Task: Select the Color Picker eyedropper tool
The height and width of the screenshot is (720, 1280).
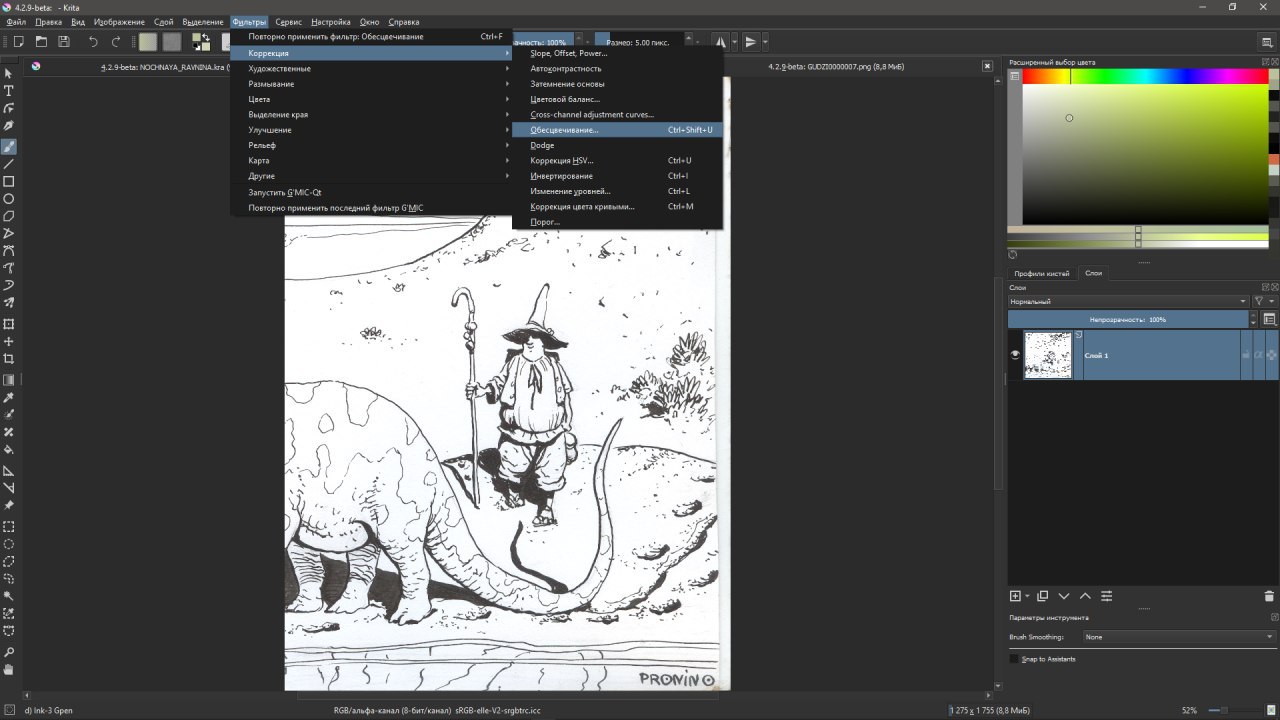Action: coord(9,397)
